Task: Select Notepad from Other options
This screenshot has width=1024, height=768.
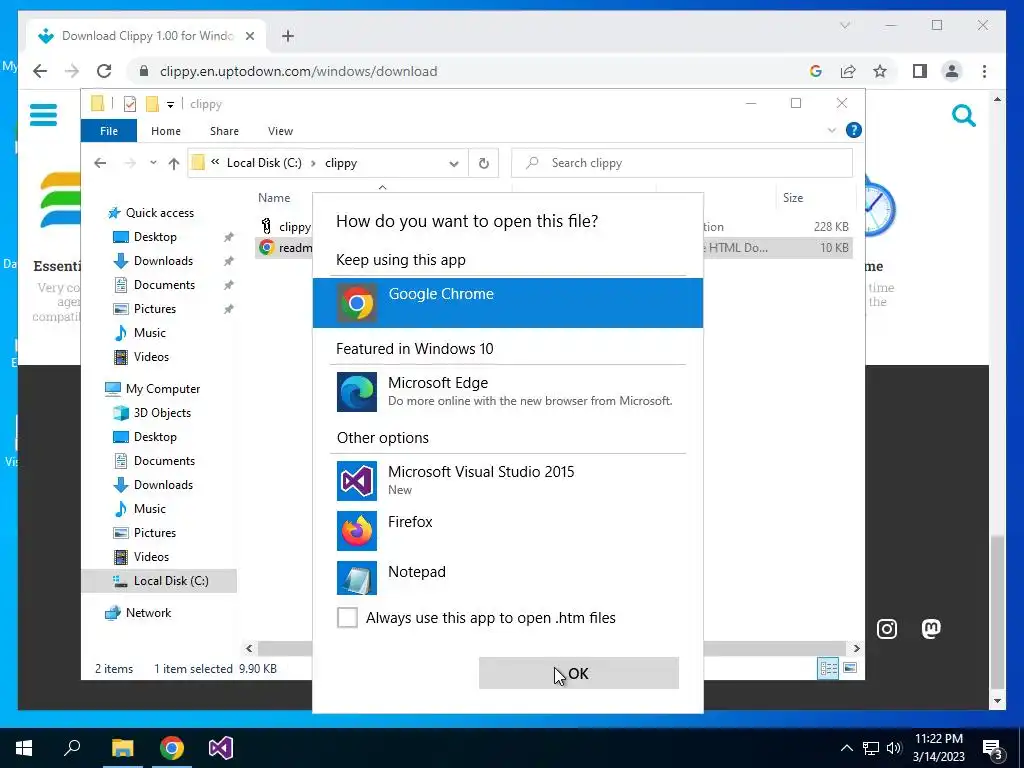Action: 507,578
